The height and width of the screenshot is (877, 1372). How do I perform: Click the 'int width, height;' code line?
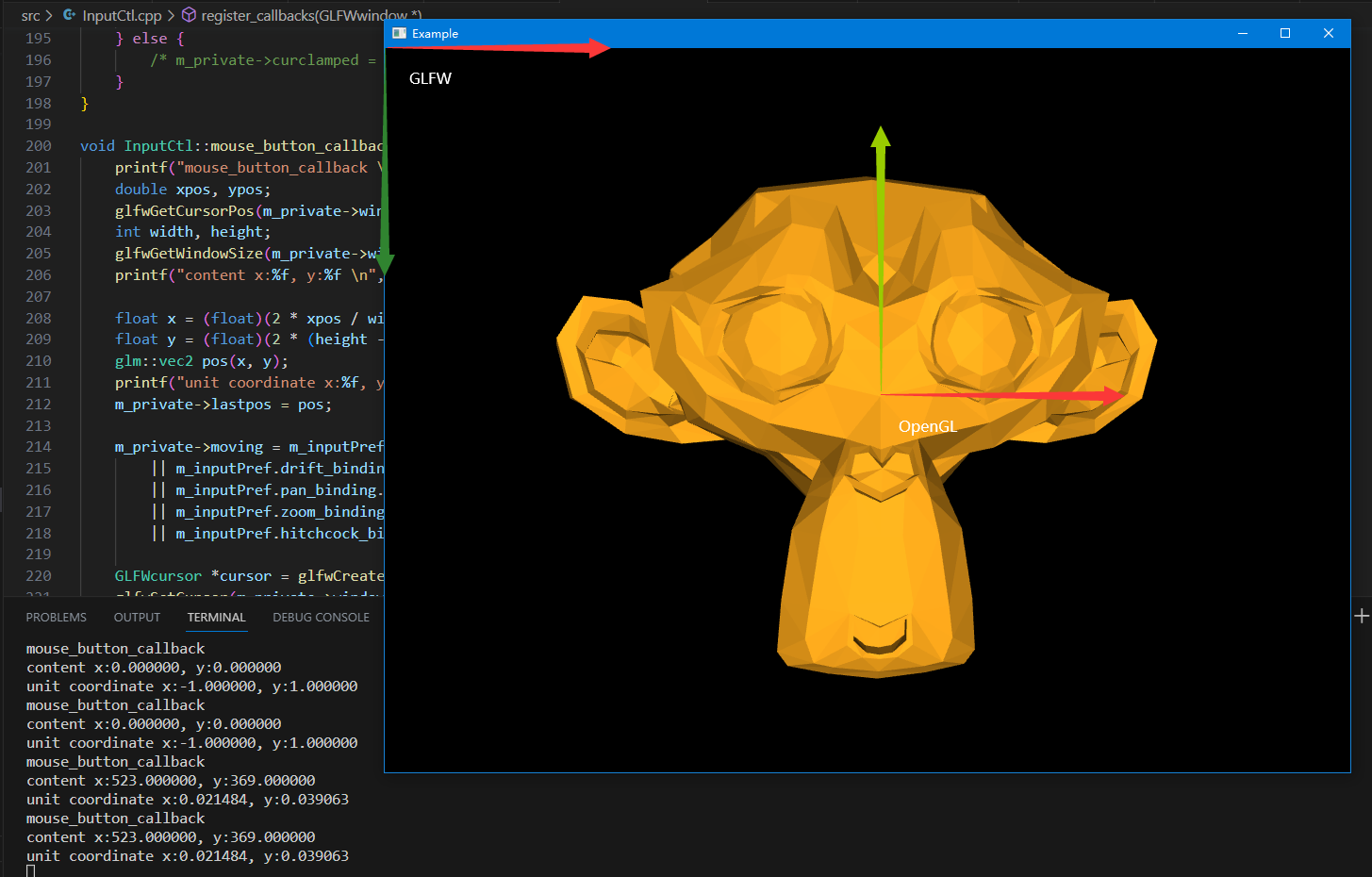tap(193, 232)
